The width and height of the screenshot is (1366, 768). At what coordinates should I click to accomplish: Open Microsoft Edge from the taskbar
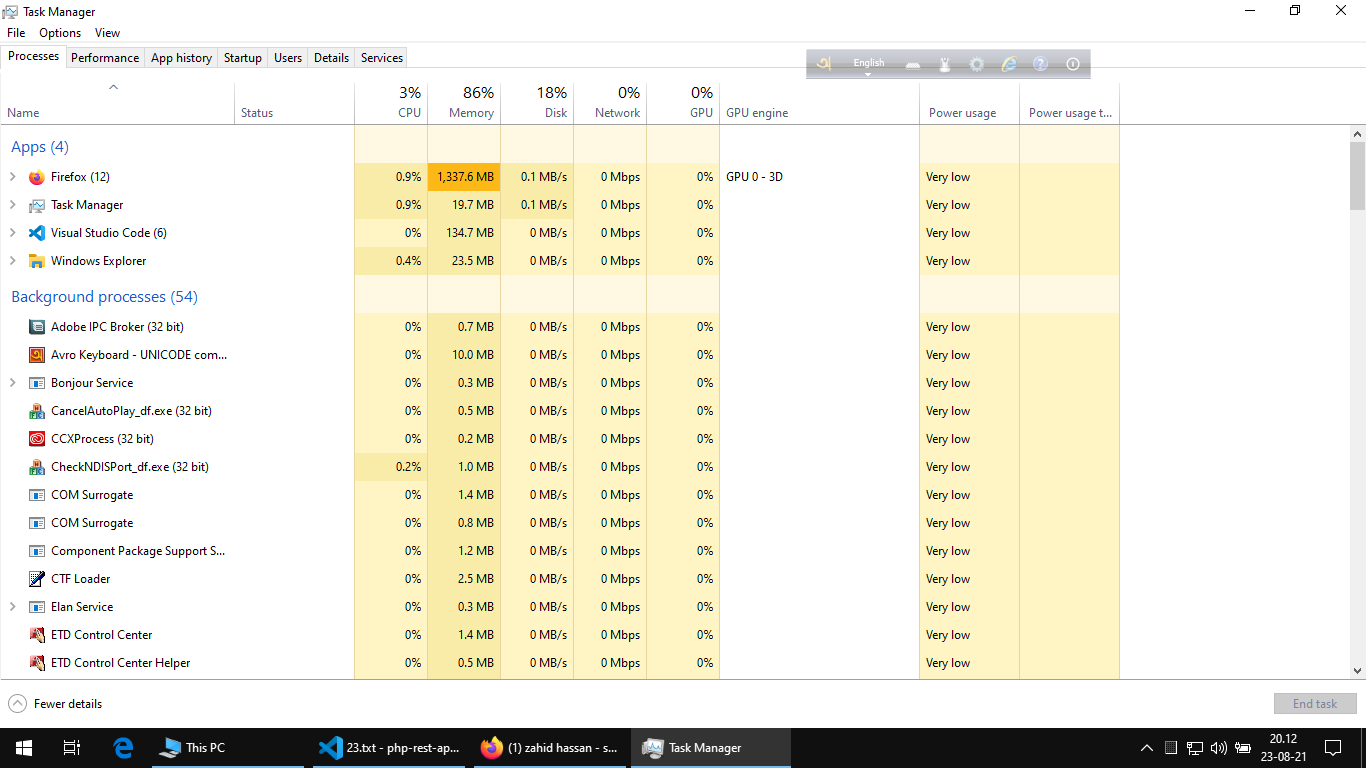coord(123,747)
